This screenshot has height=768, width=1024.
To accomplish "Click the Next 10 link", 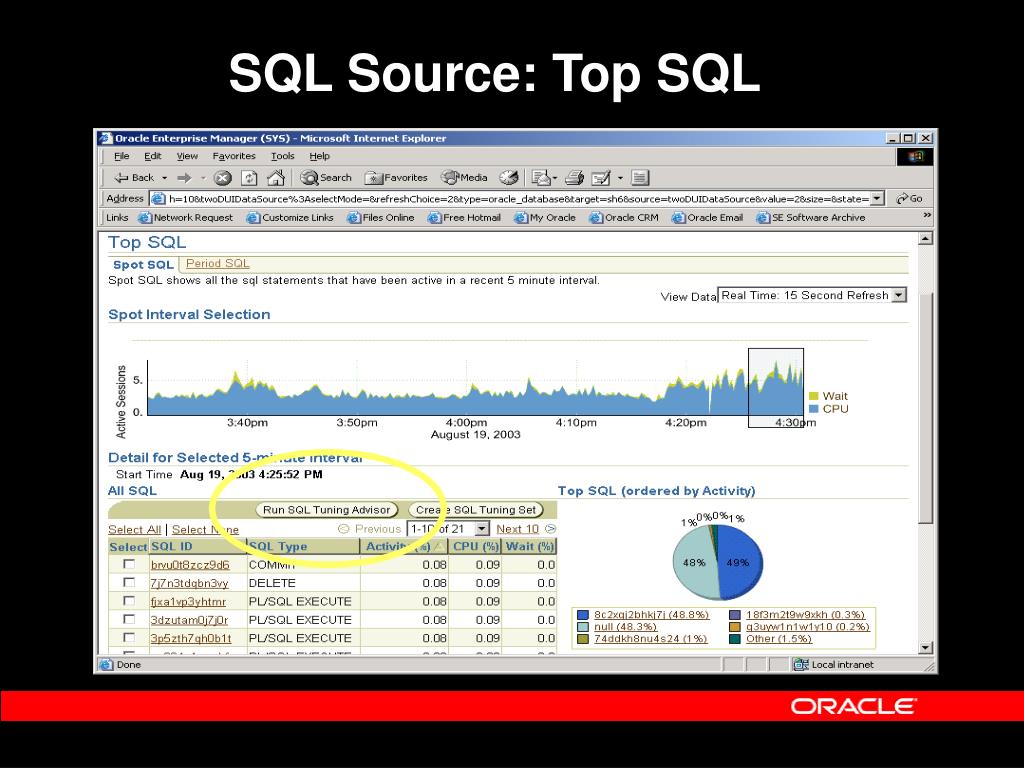I will tap(517, 529).
